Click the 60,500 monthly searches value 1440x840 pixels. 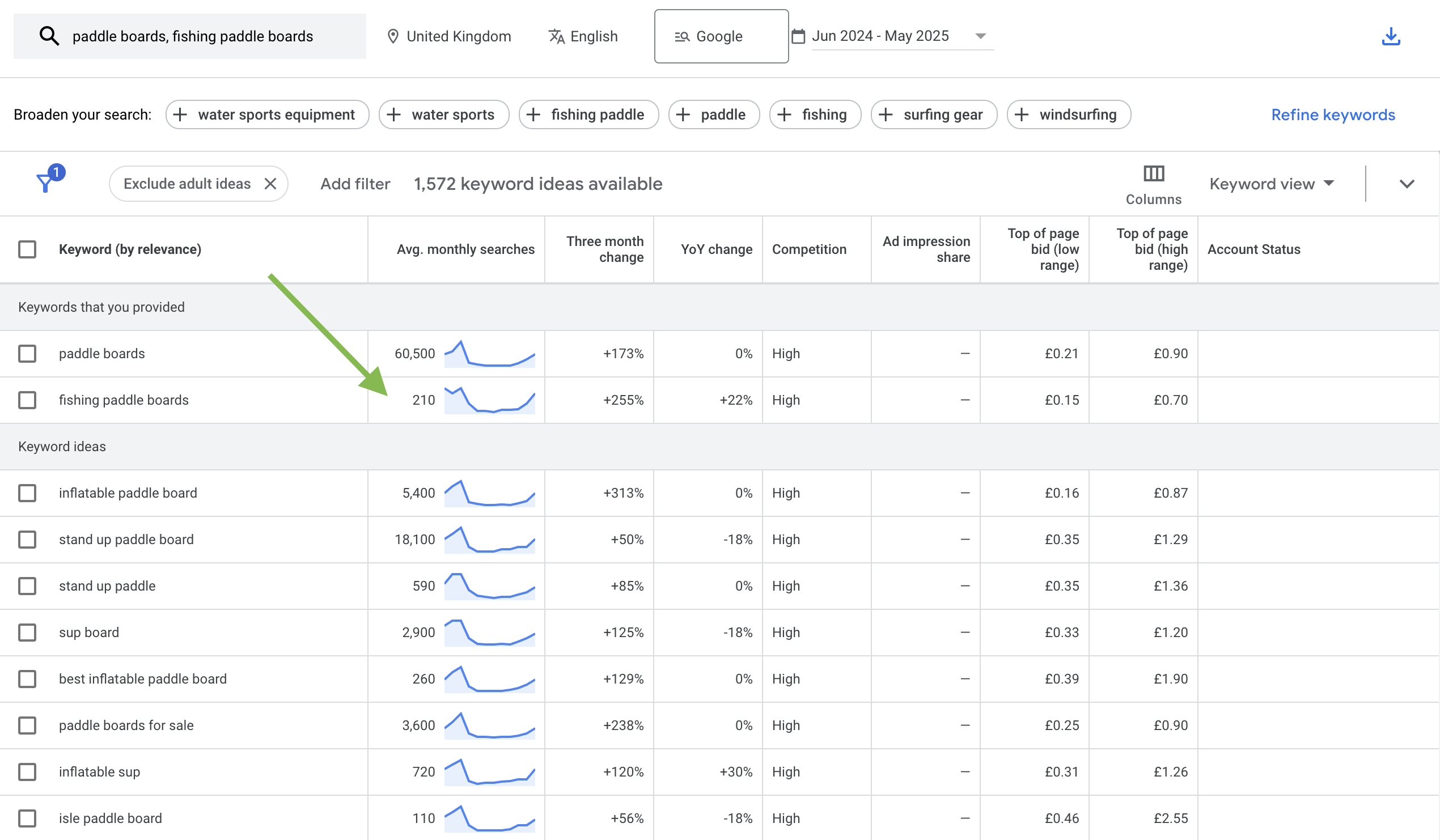(x=415, y=354)
